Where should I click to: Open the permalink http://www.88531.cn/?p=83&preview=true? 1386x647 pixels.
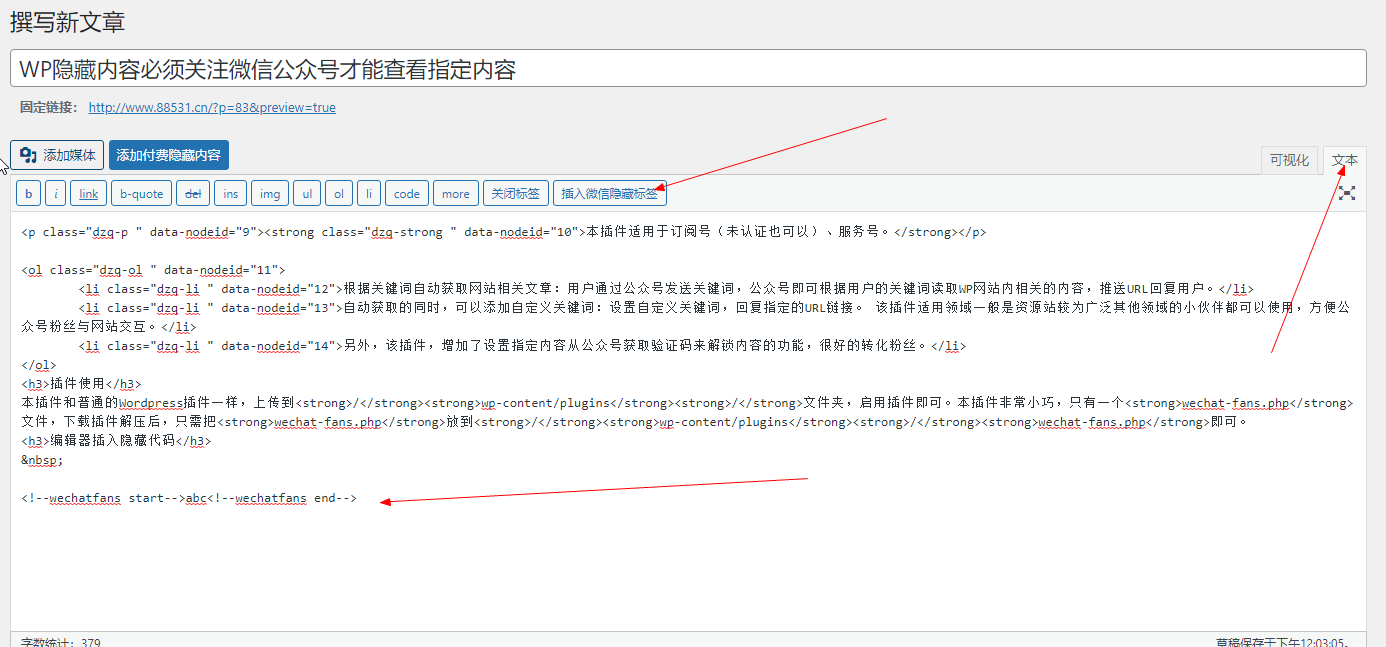pos(212,107)
